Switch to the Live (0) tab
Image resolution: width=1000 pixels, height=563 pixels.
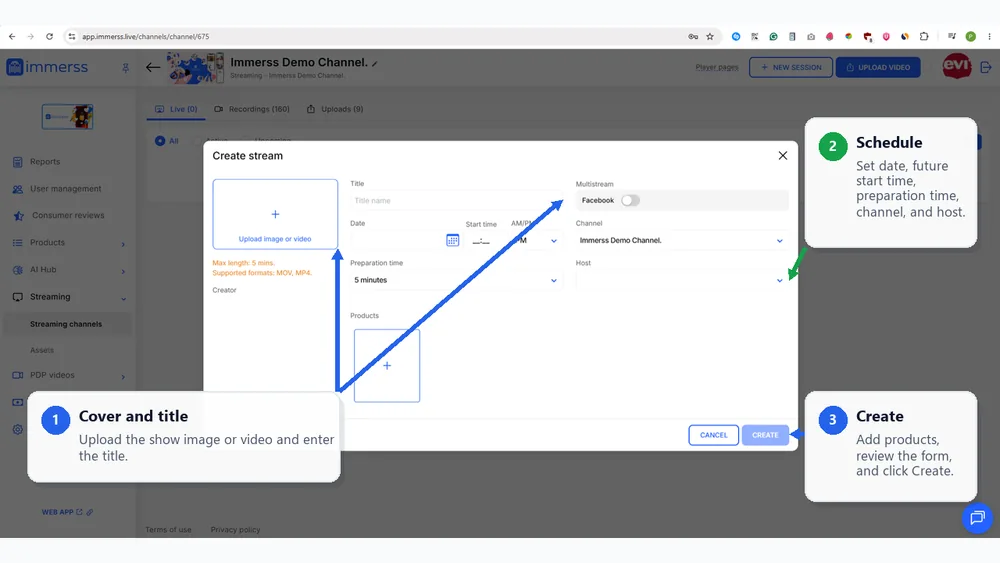coord(177,109)
